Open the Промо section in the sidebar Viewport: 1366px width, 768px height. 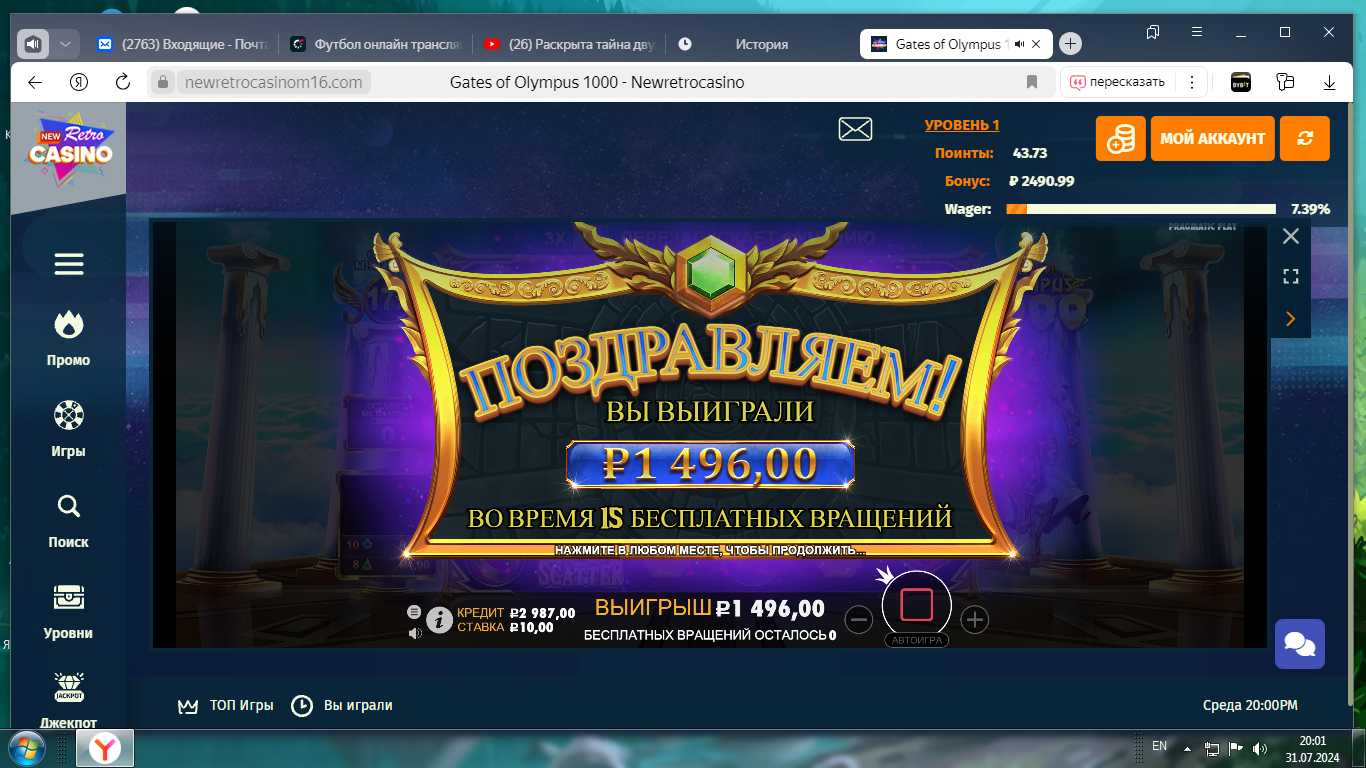pyautogui.click(x=69, y=338)
